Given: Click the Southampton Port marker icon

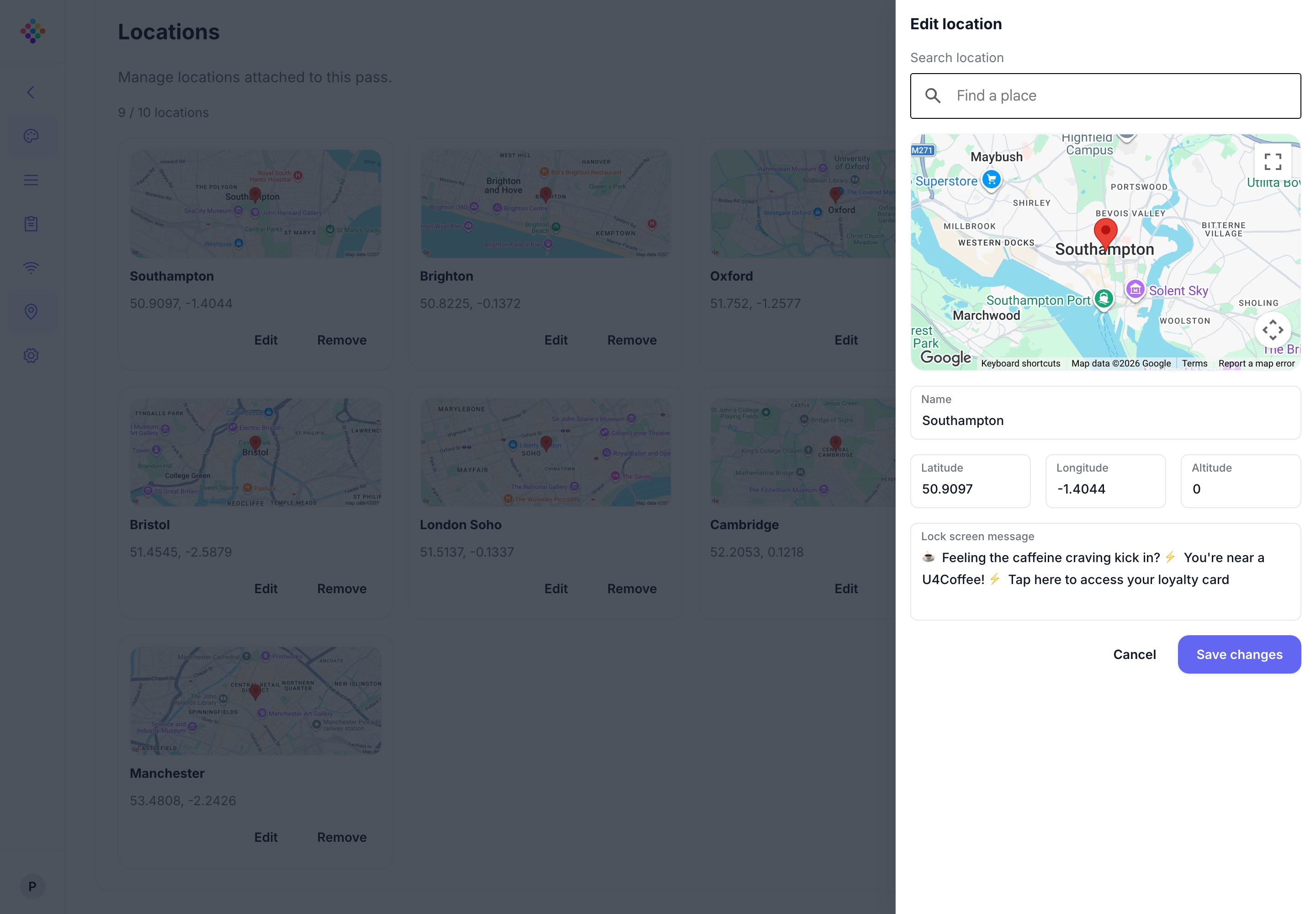Looking at the screenshot, I should 1104,298.
